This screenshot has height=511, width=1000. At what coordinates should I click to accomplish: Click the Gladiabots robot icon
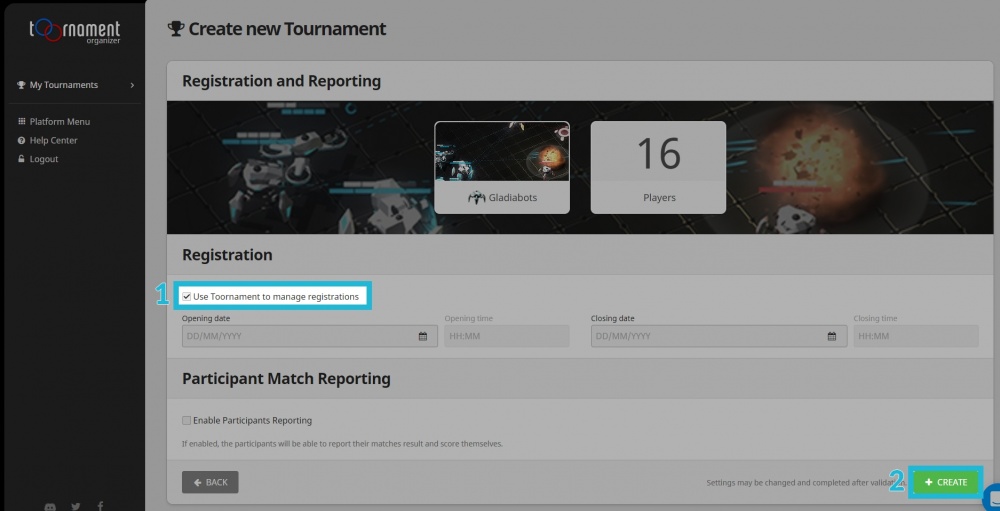tap(476, 198)
